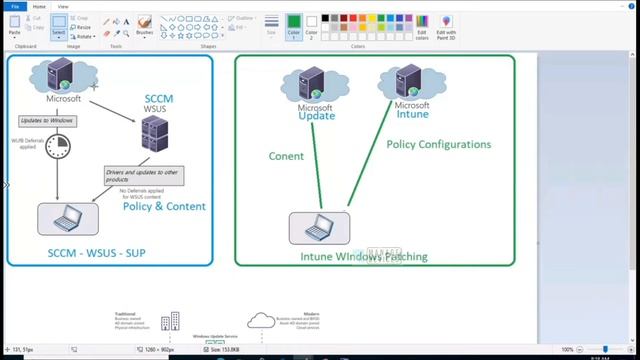Click the Paste clipboard icon
This screenshot has width=640, height=360.
pyautogui.click(x=15, y=22)
